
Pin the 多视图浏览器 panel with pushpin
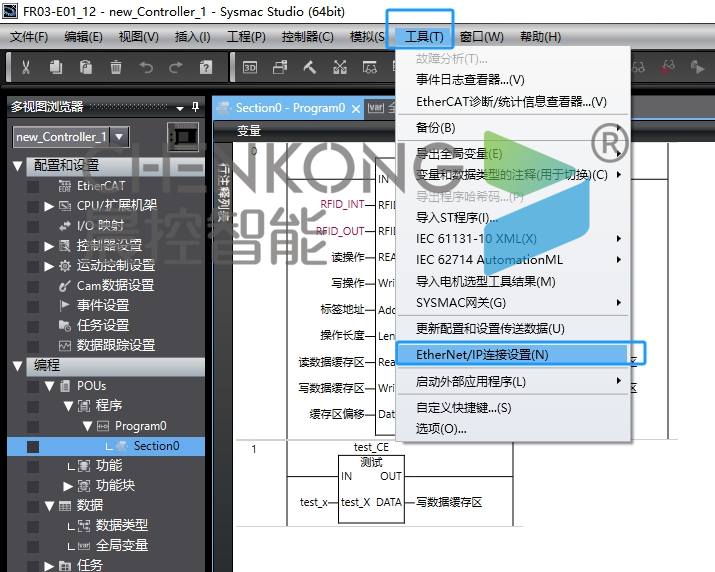195,107
